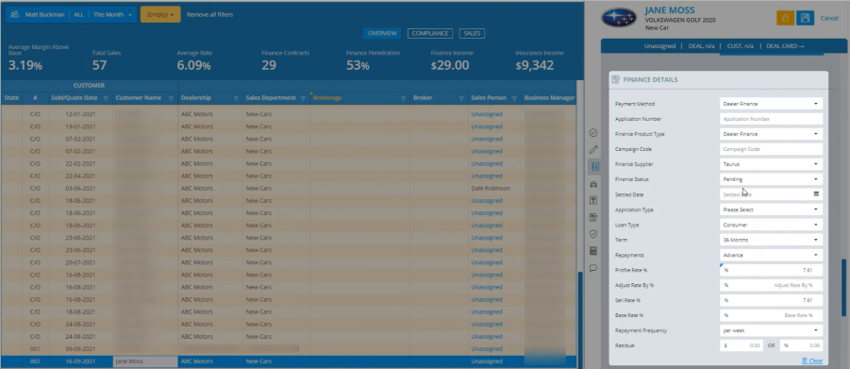Click Dale Robinson sales person cell

tap(491, 189)
